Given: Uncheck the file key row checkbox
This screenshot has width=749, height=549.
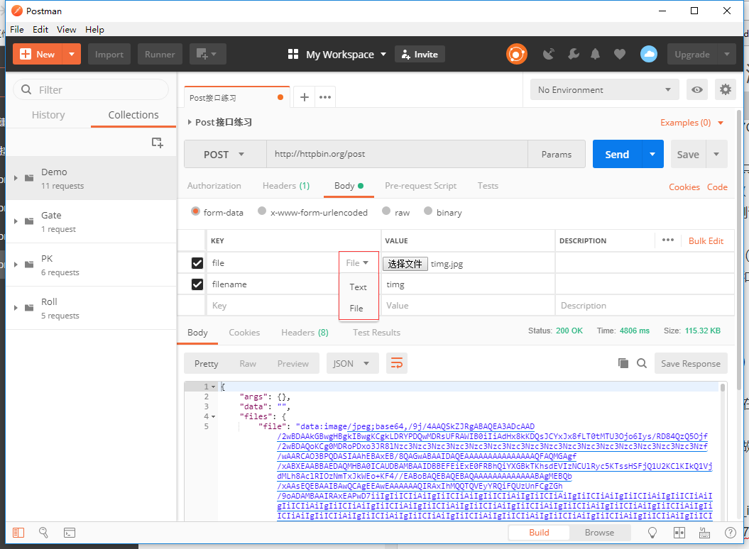Looking at the screenshot, I should [197, 263].
